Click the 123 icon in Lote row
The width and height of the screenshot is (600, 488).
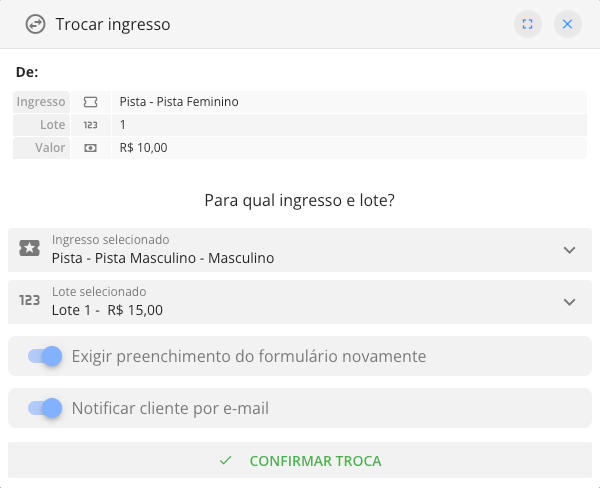91,125
